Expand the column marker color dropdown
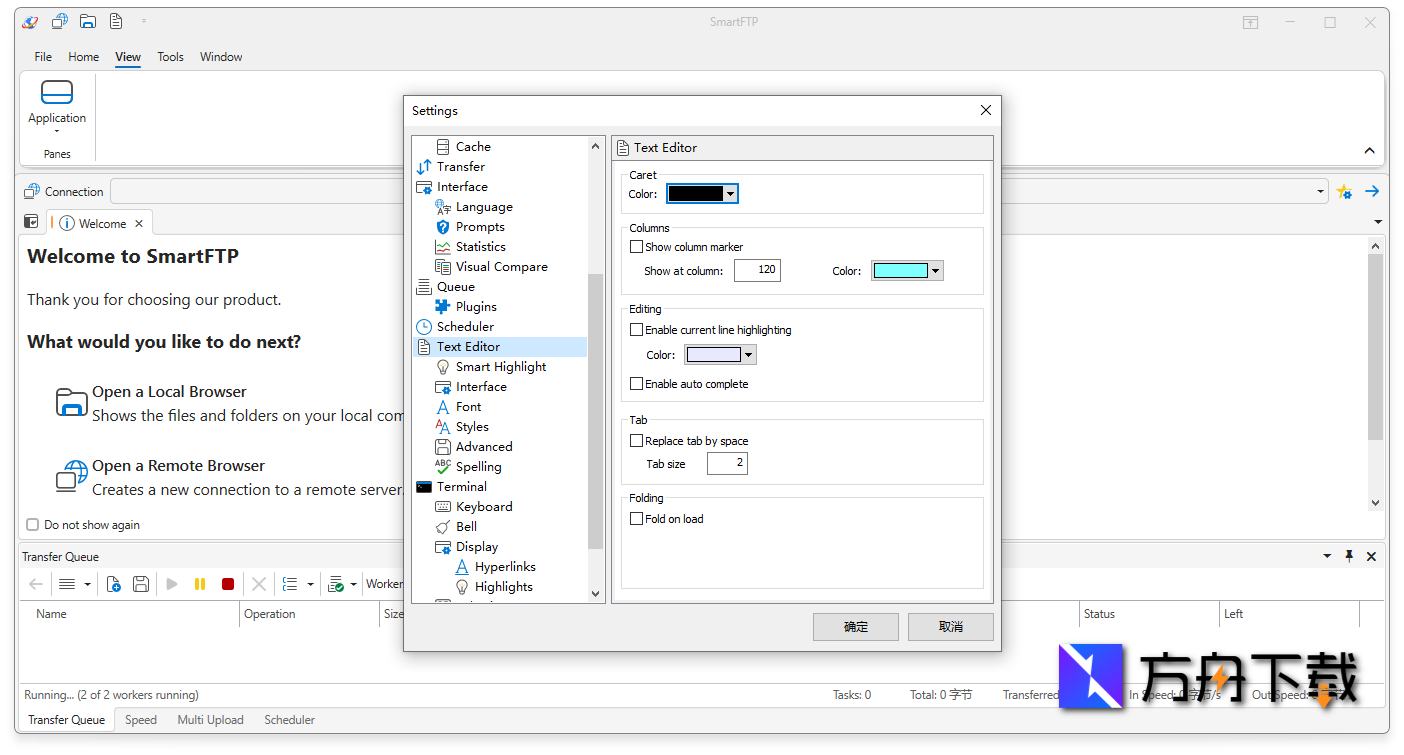 [935, 271]
